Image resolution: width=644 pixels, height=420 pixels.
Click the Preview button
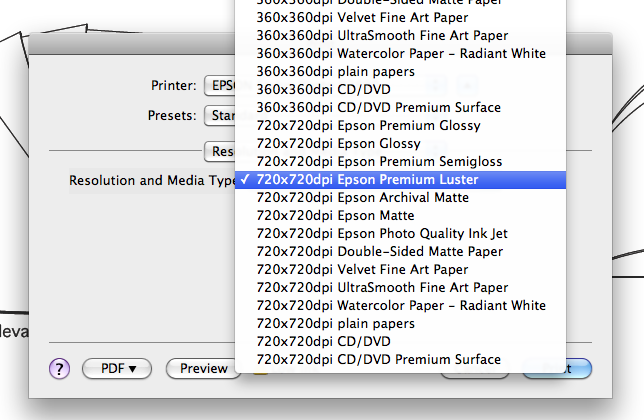[203, 368]
